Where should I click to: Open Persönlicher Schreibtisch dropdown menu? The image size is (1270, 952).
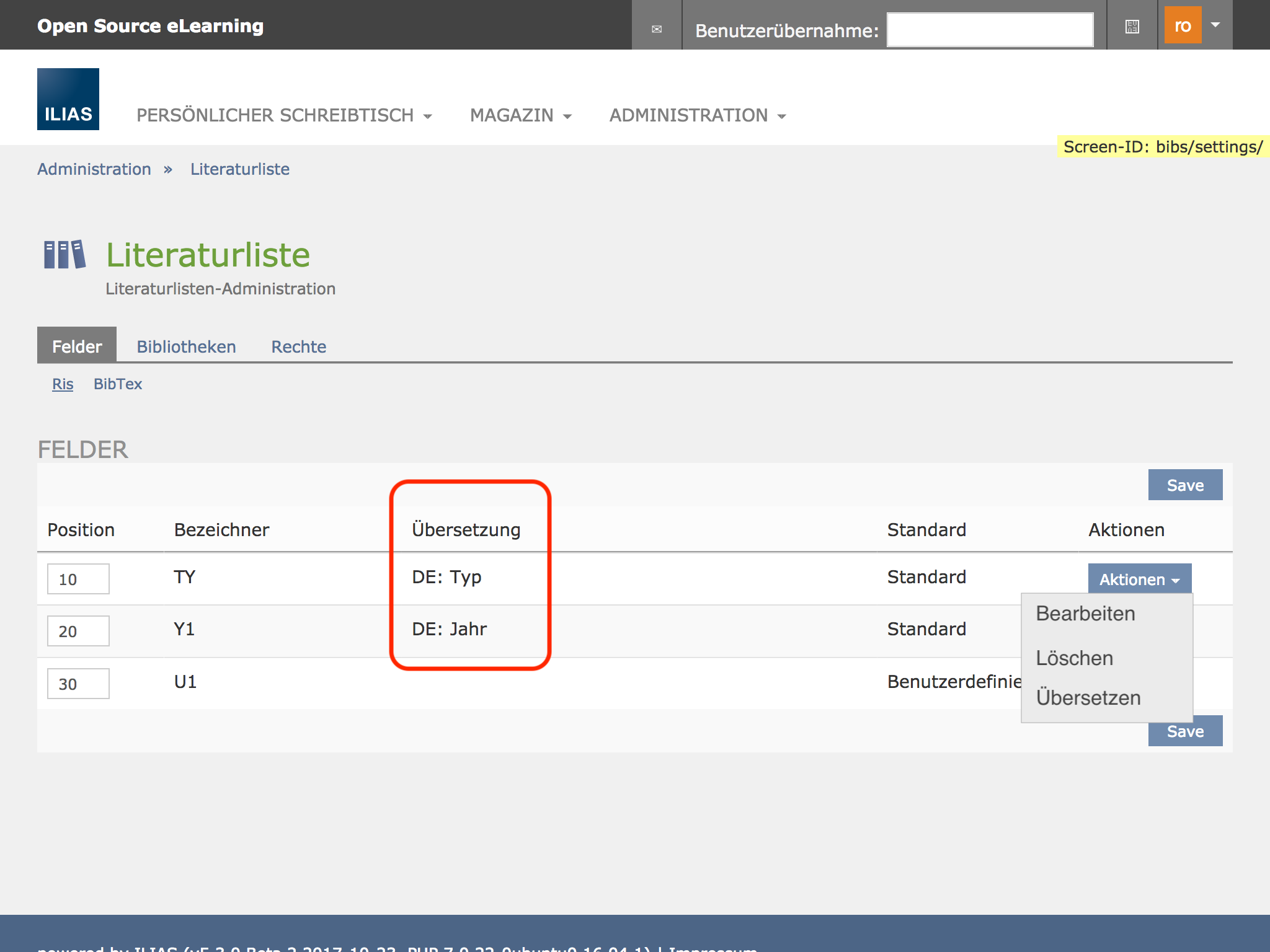(x=284, y=115)
